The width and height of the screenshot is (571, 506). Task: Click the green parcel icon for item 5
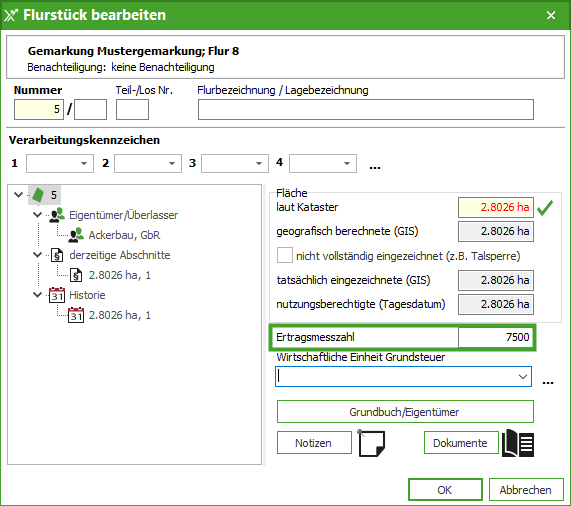coord(38,195)
